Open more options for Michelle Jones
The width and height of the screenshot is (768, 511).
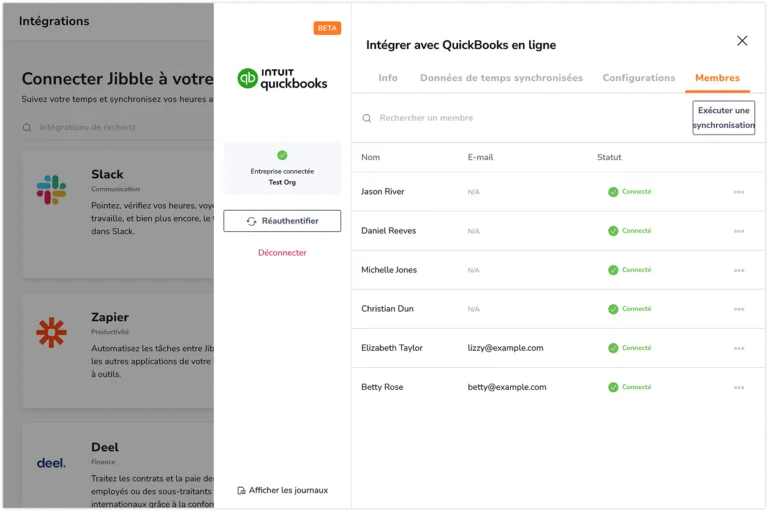[x=739, y=270]
